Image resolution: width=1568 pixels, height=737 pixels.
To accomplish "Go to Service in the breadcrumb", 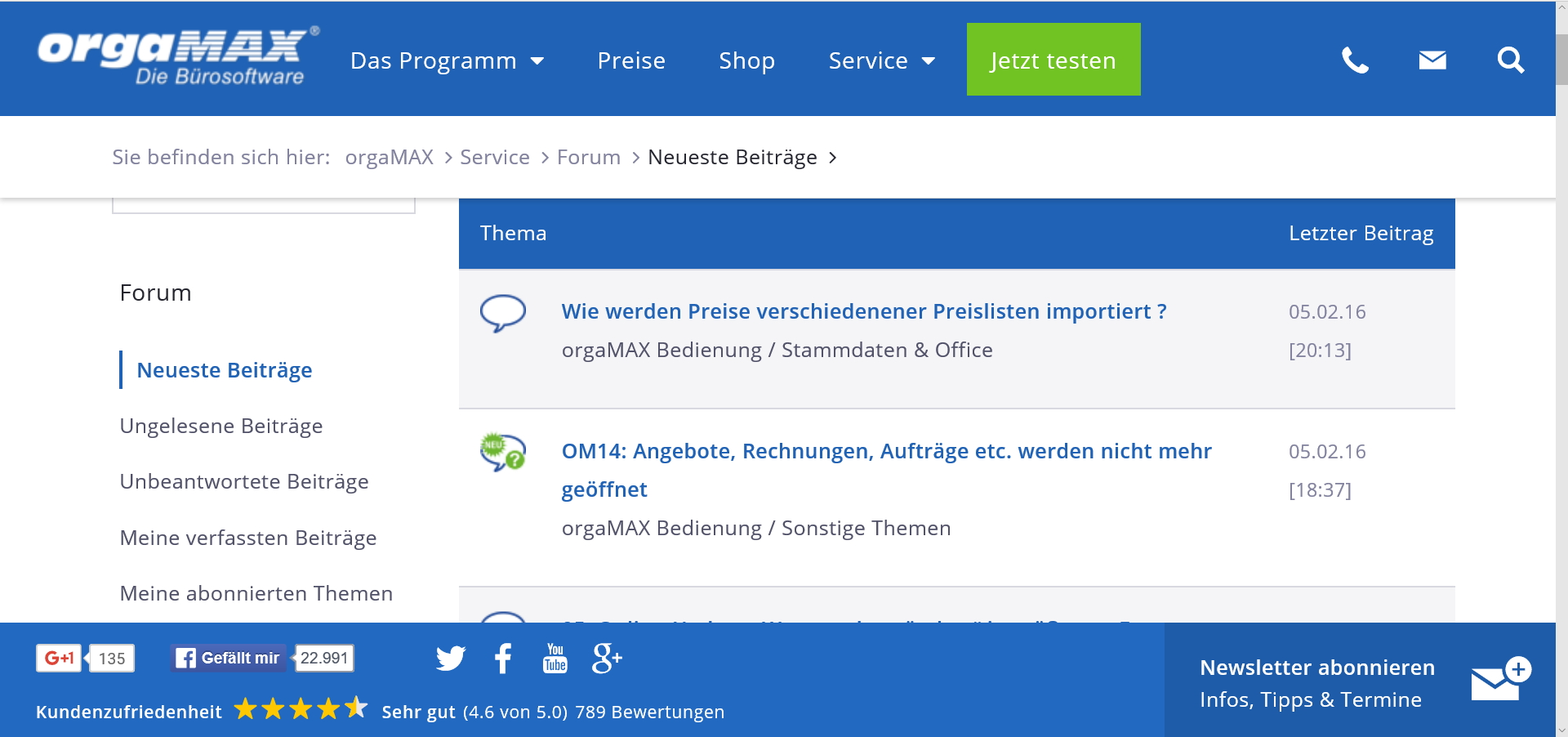I will [495, 157].
